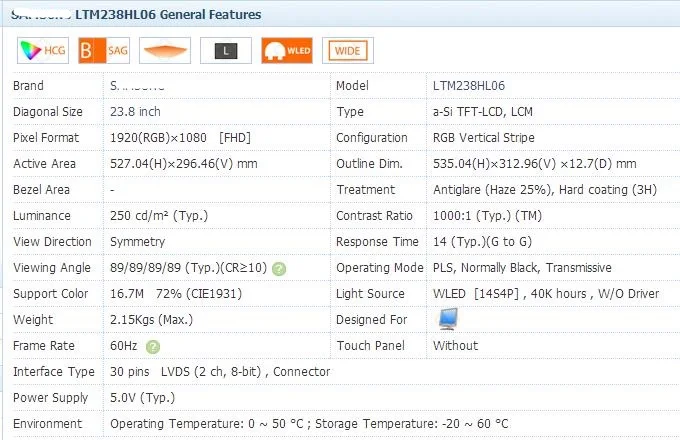Click the Light Source row label
Screen dimensions: 680x440
coord(370,294)
